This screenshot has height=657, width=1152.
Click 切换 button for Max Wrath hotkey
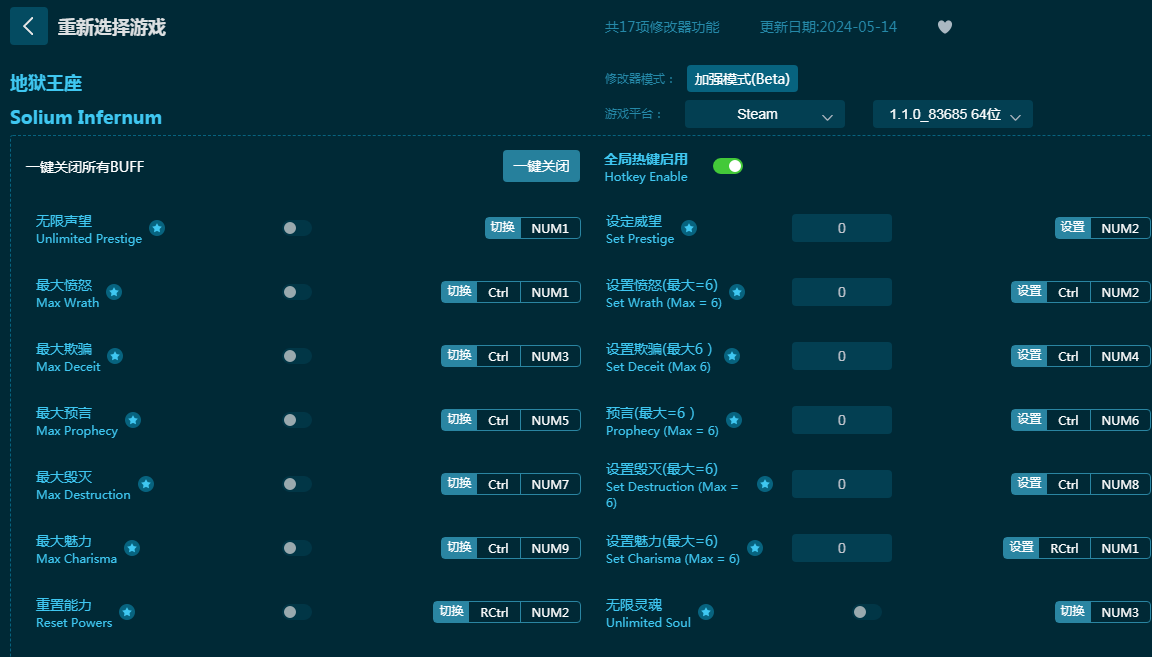click(459, 292)
